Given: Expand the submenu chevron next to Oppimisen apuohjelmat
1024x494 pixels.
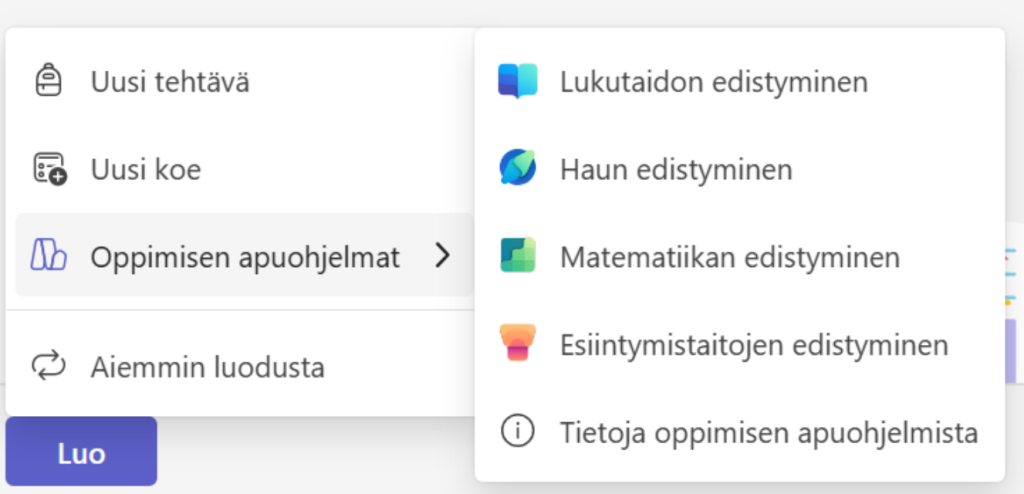Looking at the screenshot, I should pos(443,257).
